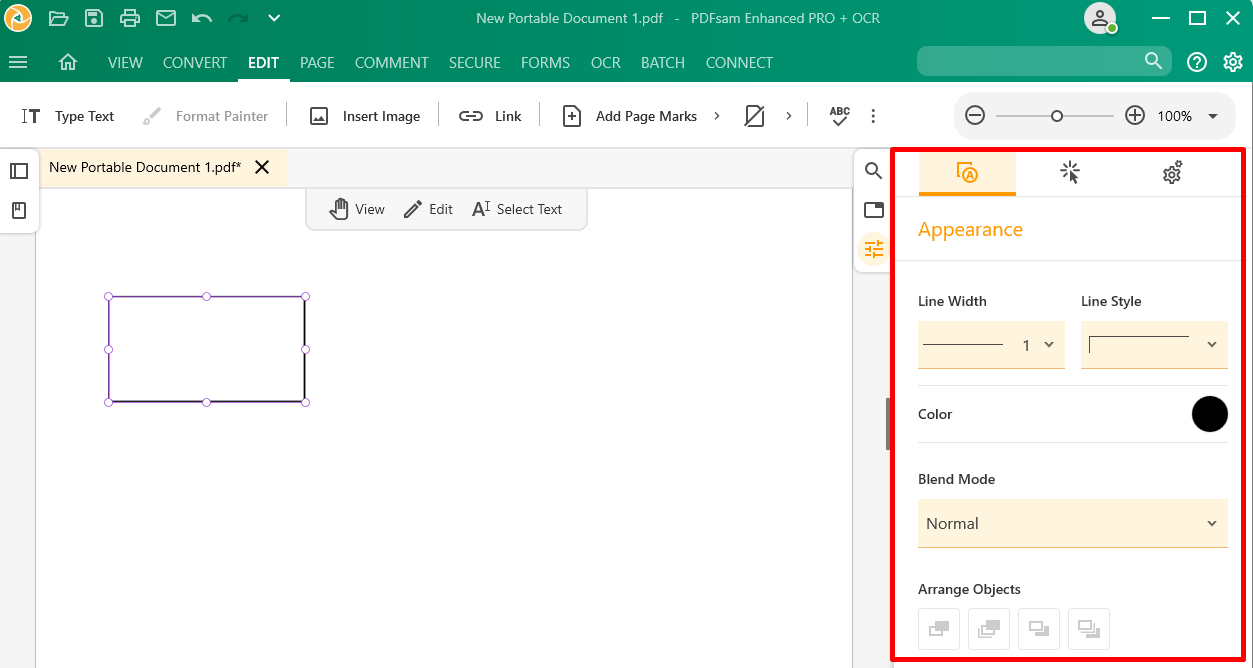Screen dimensions: 1253x668
Task: Open the right sidebar search icon
Action: pyautogui.click(x=874, y=171)
